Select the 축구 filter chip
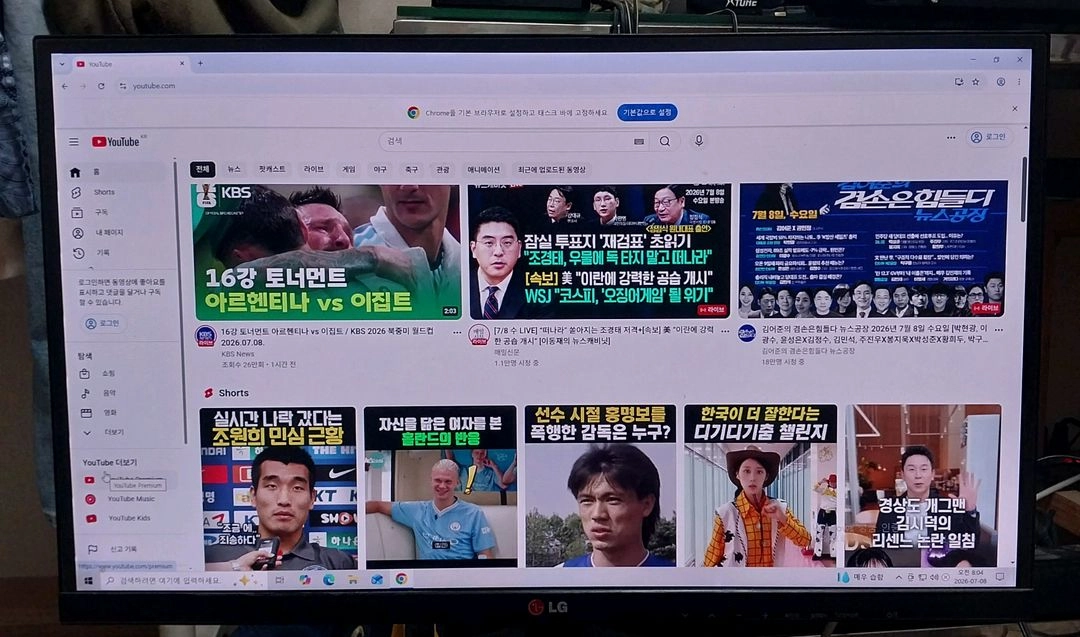The height and width of the screenshot is (637, 1080). (411, 169)
